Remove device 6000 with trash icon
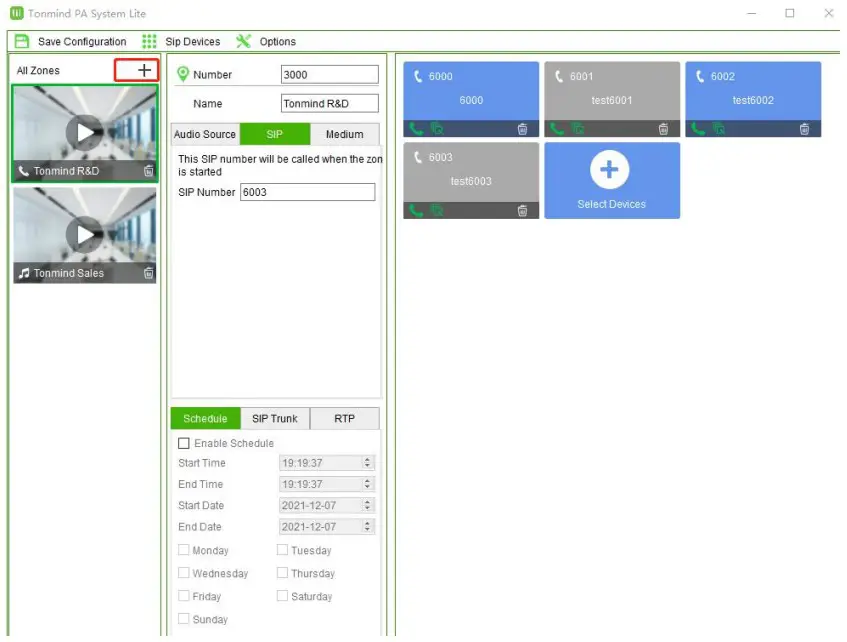This screenshot has height=642, width=847. click(522, 129)
